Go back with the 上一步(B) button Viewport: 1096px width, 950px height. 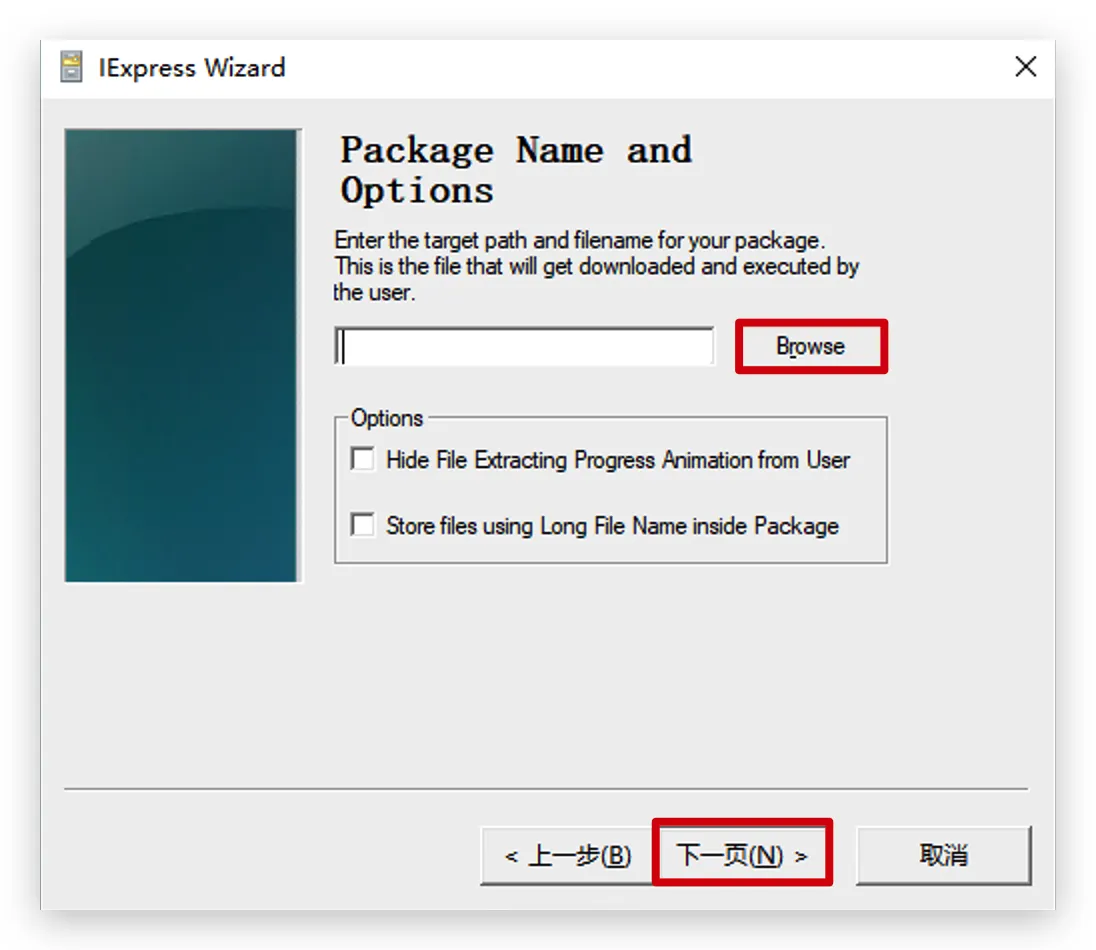pyautogui.click(x=567, y=856)
